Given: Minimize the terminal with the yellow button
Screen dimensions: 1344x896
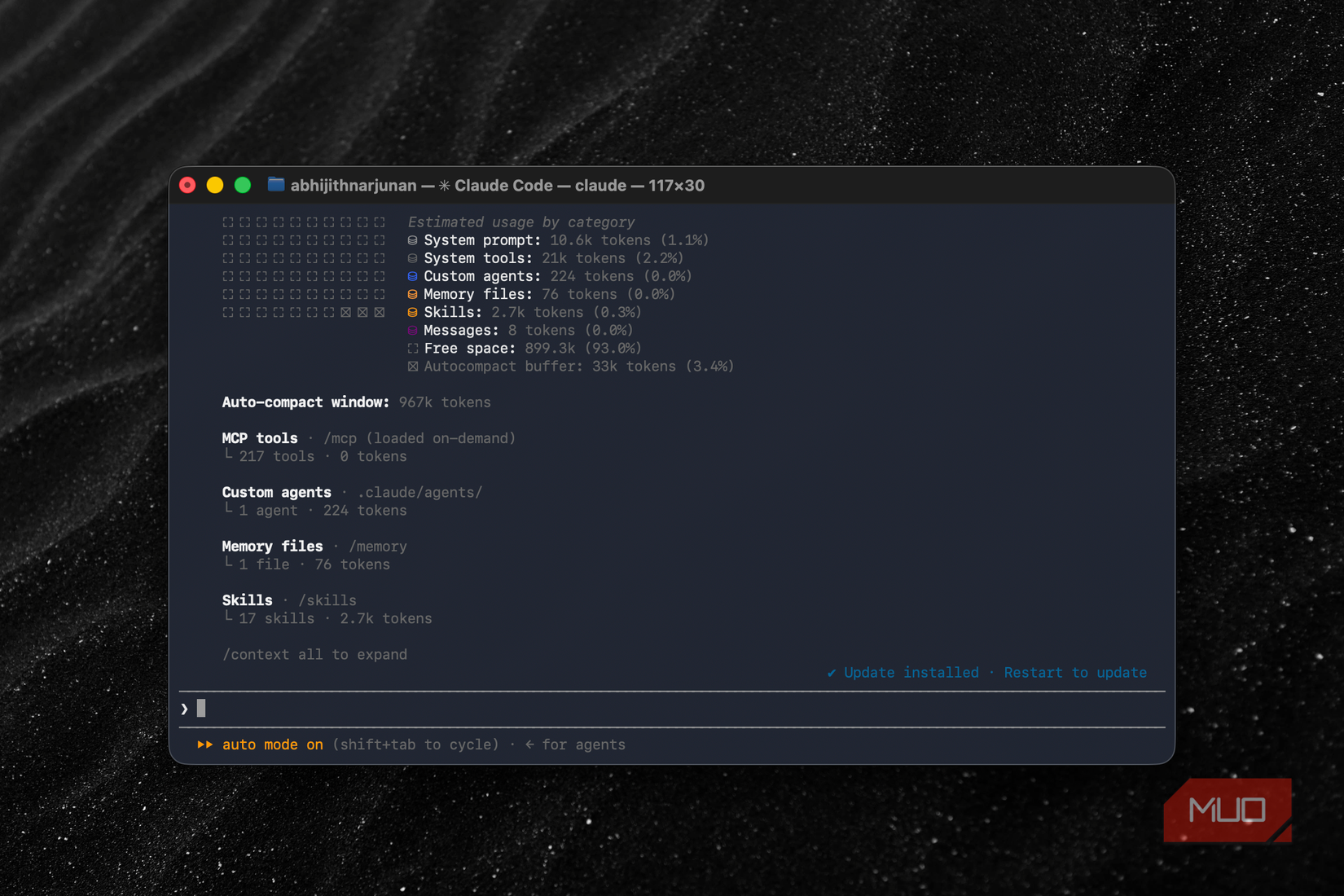Looking at the screenshot, I should pyautogui.click(x=215, y=185).
